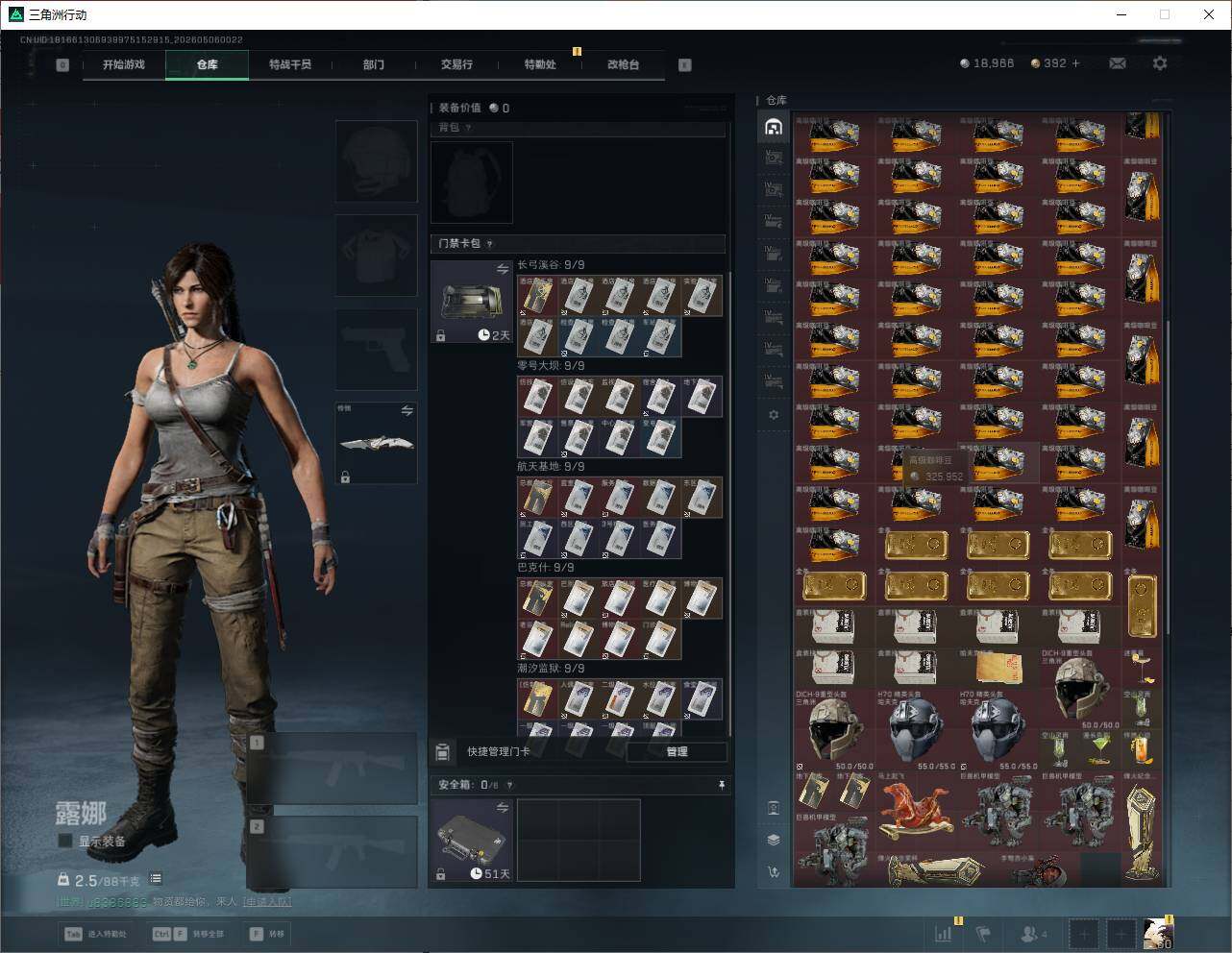The height and width of the screenshot is (953, 1232).
Task: Select the 仓库 tab
Action: (x=207, y=64)
